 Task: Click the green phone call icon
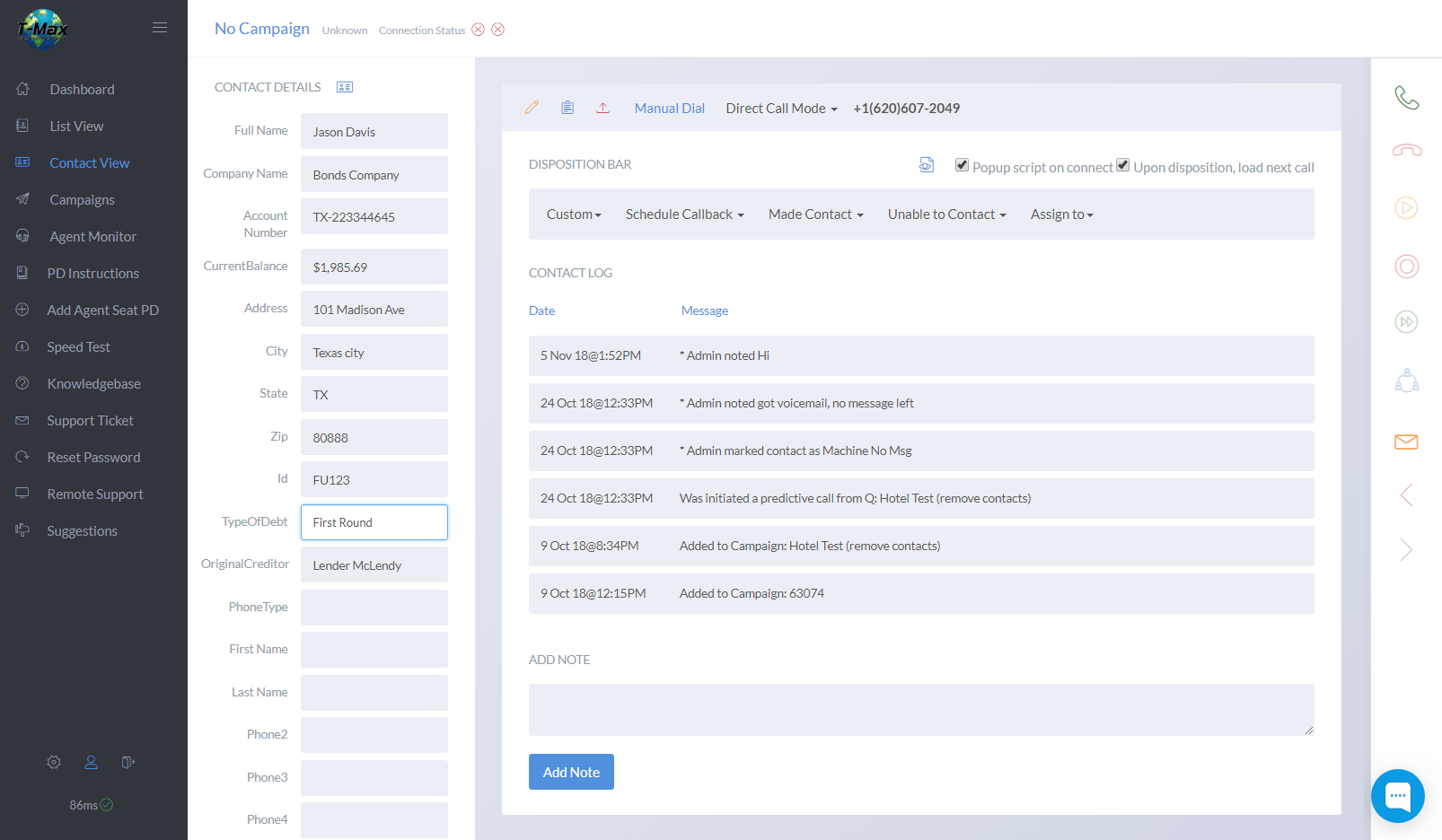point(1406,98)
